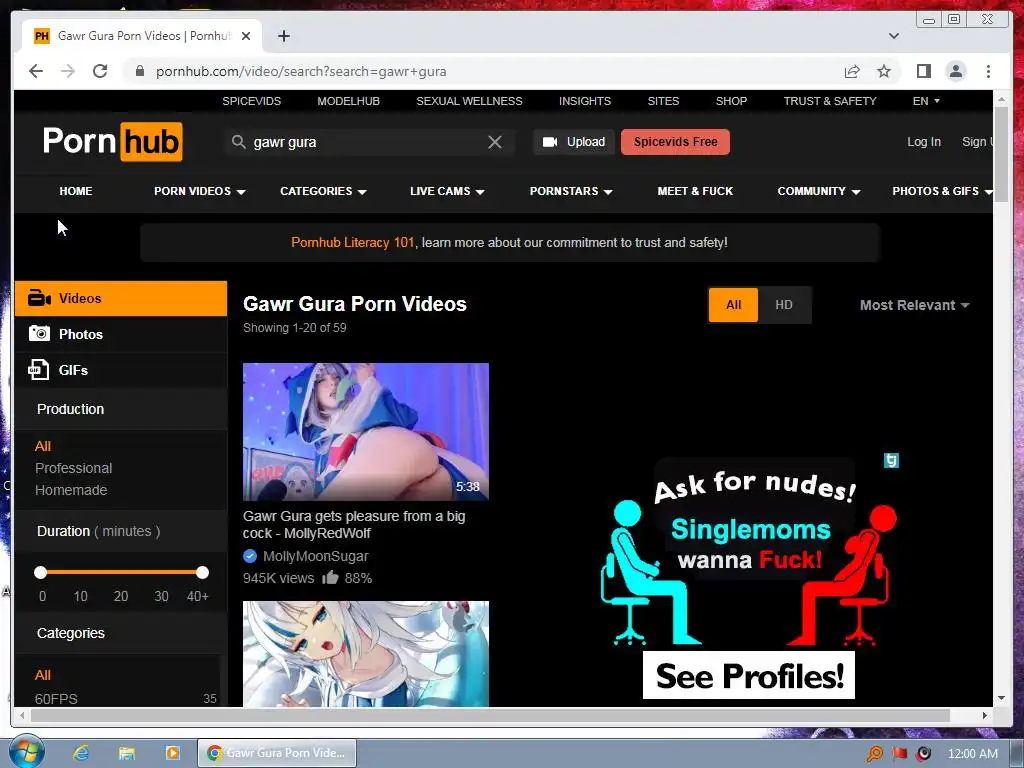This screenshot has width=1024, height=768.
Task: Close the current browser tab
Action: pos(246,36)
